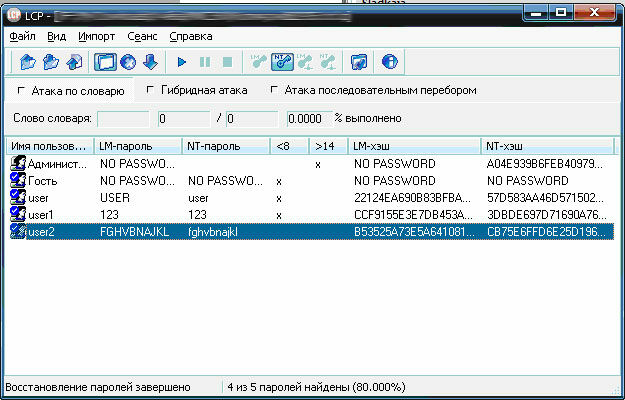Click the Администратор user account icon
Screen dimensions: 625x400
18,163
